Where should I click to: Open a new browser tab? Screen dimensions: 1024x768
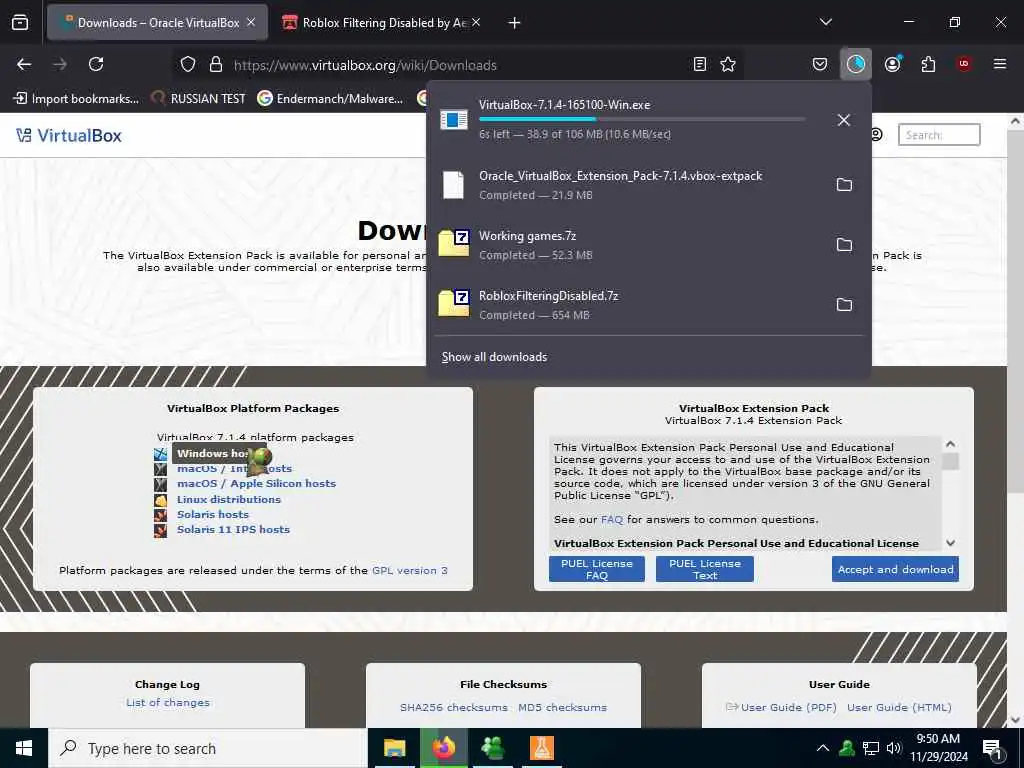514,23
